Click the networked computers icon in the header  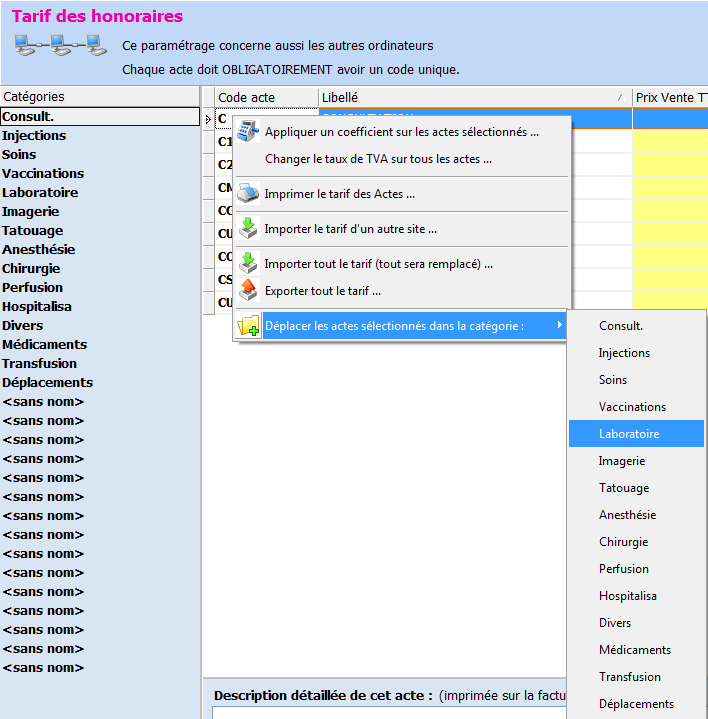(60, 45)
